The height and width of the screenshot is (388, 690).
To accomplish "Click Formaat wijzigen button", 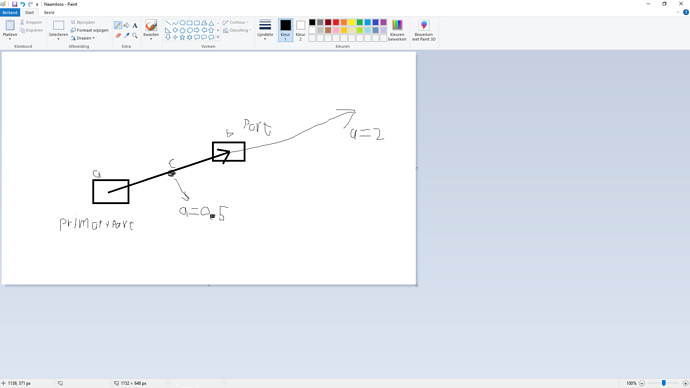I will 90,30.
